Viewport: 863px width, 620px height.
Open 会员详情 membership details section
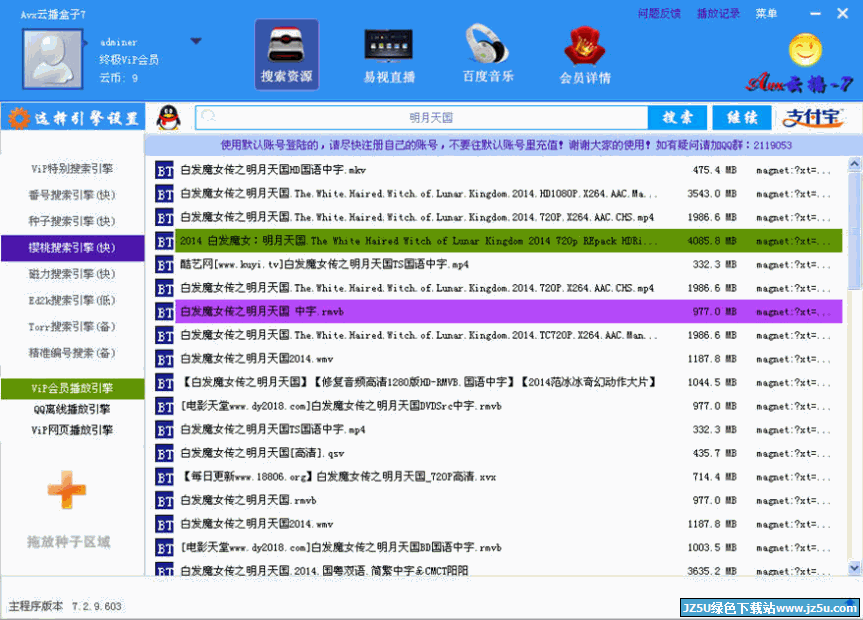[x=585, y=54]
